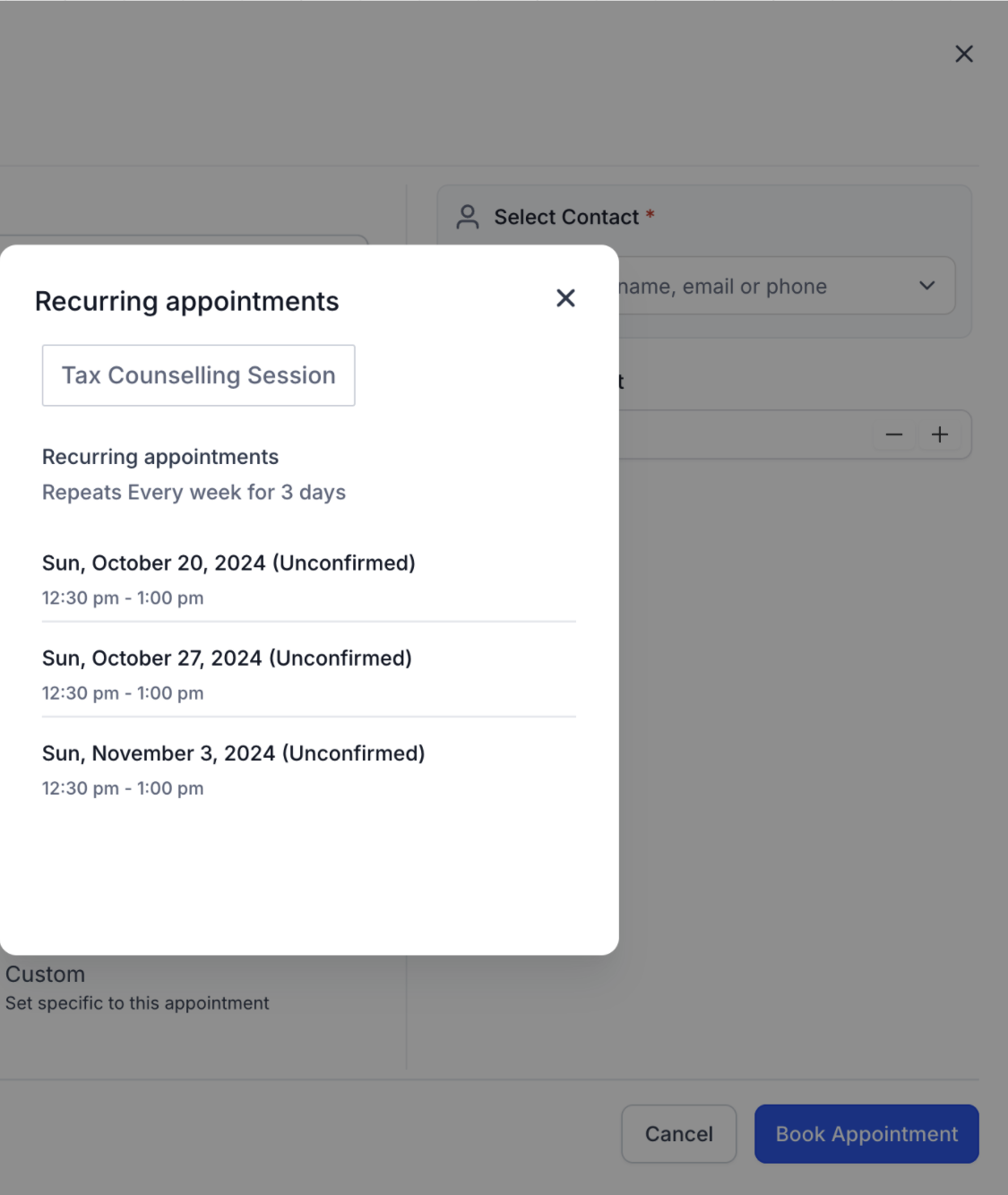Screen dimensions: 1008x1195
Task: Select the November 3, 2024 appointment
Action: point(308,769)
